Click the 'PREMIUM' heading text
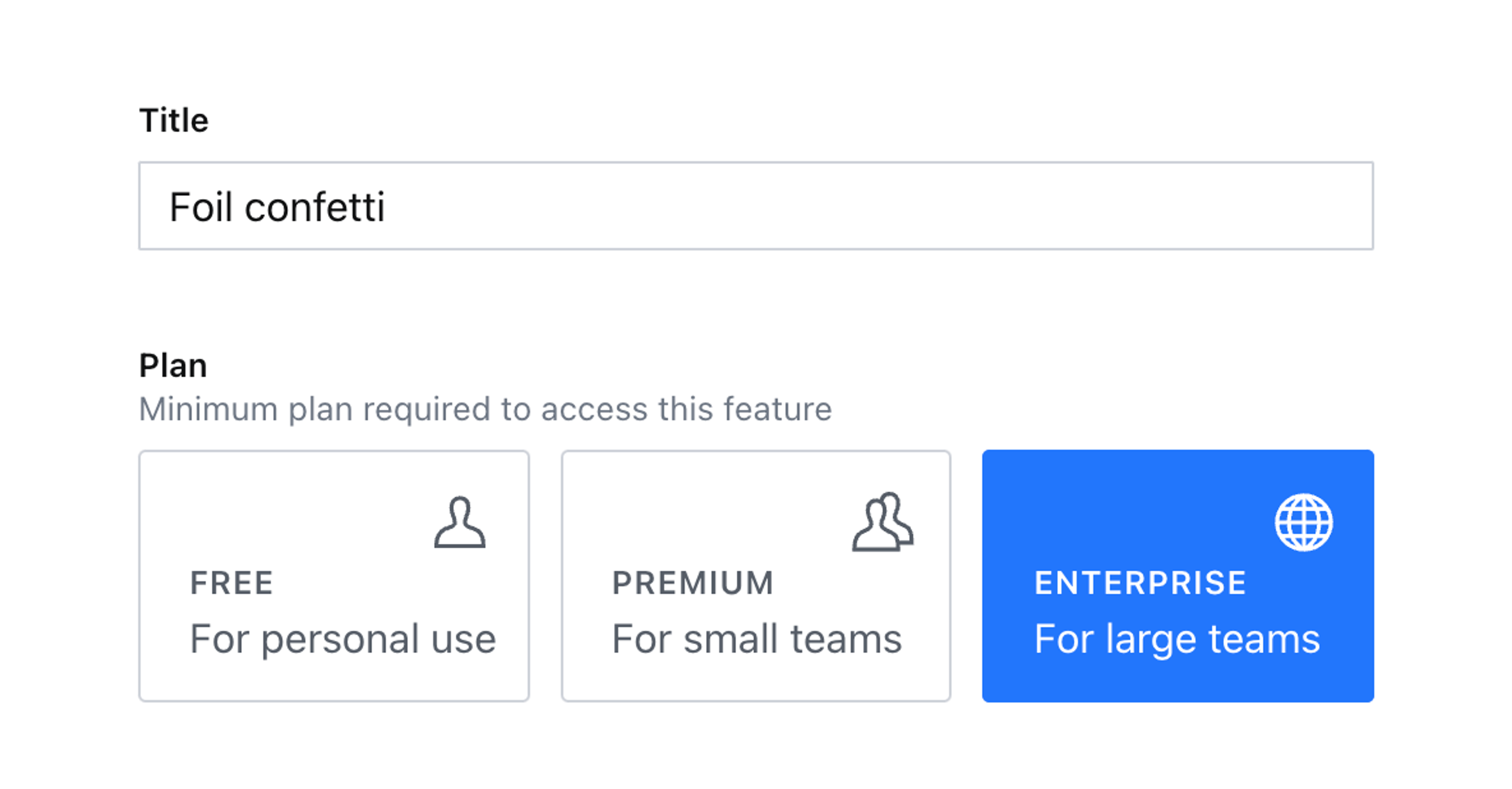 point(693,583)
